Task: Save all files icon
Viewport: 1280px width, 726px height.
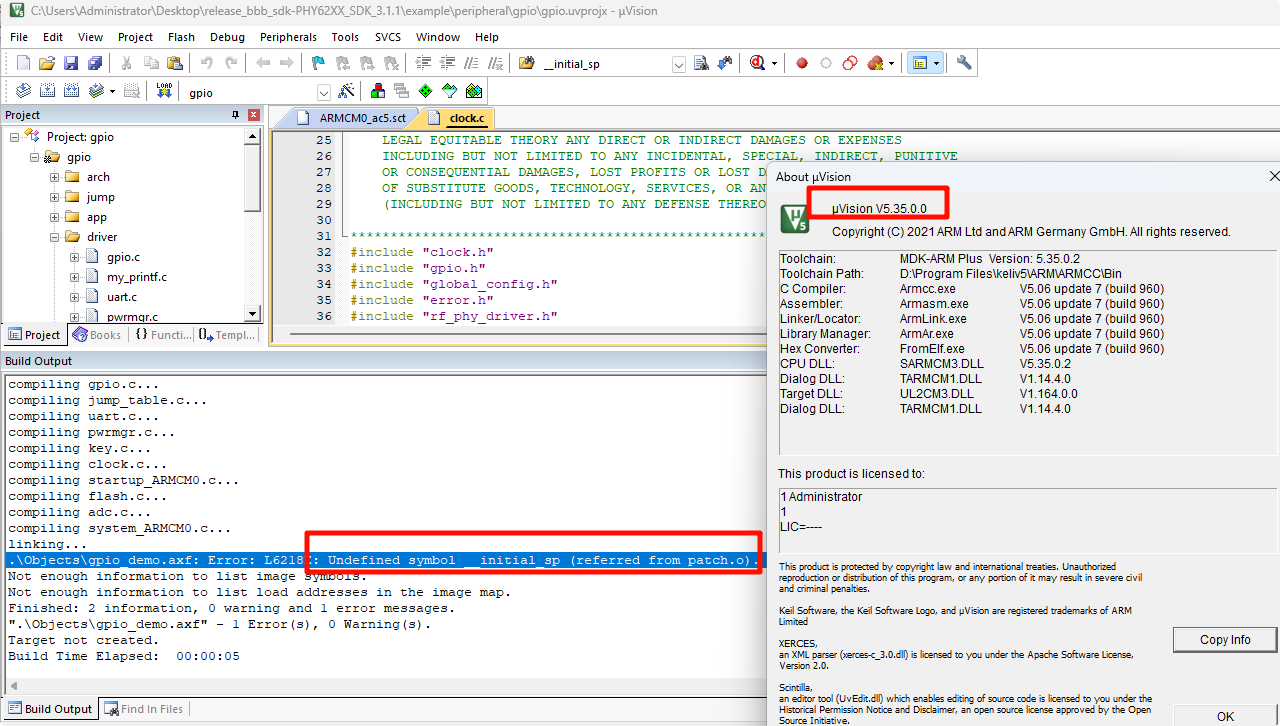Action: click(x=95, y=63)
